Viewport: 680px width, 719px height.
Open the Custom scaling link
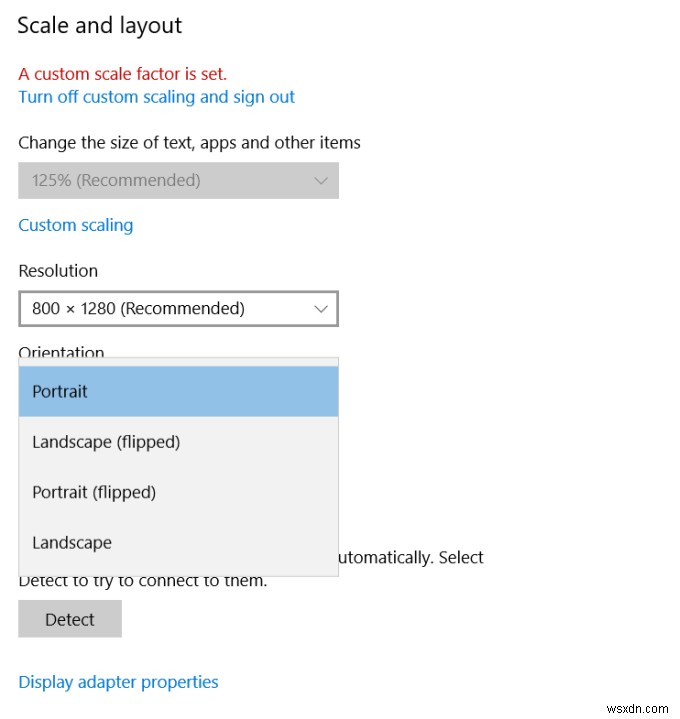(x=76, y=225)
